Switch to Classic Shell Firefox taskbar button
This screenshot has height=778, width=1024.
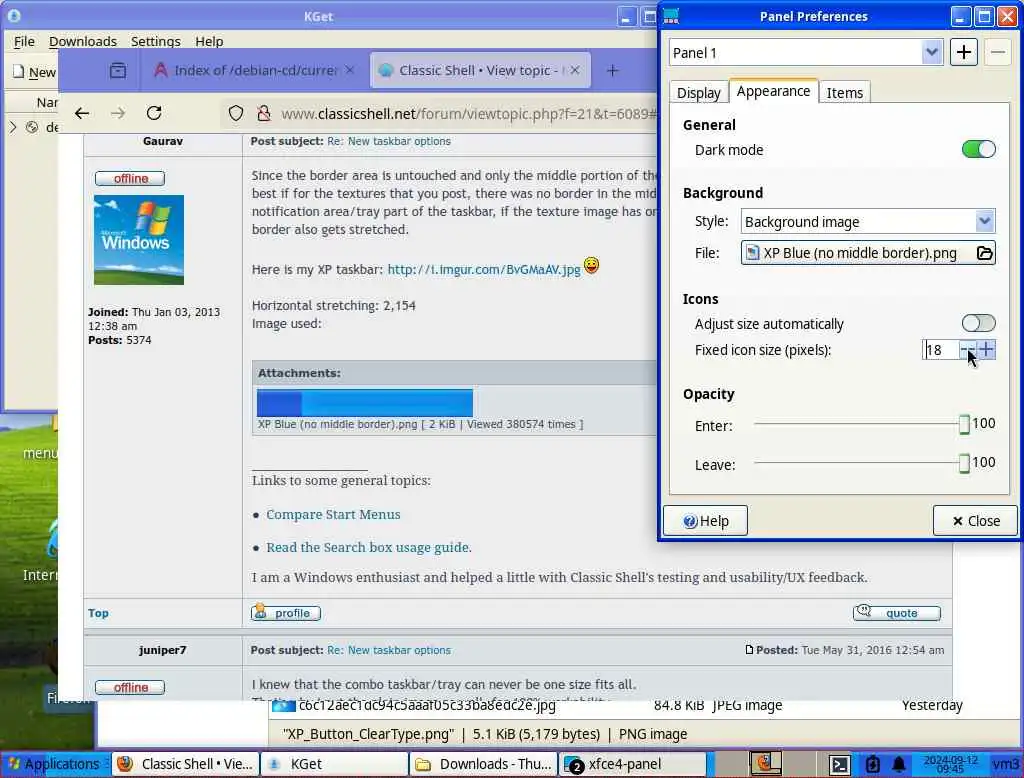coord(186,764)
